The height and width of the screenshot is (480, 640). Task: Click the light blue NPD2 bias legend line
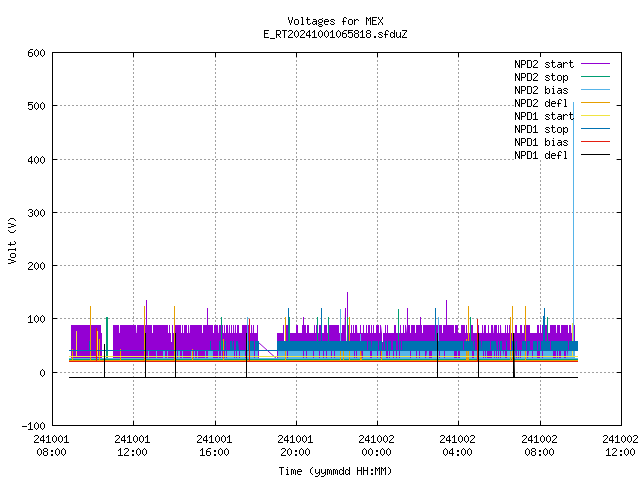(596, 90)
